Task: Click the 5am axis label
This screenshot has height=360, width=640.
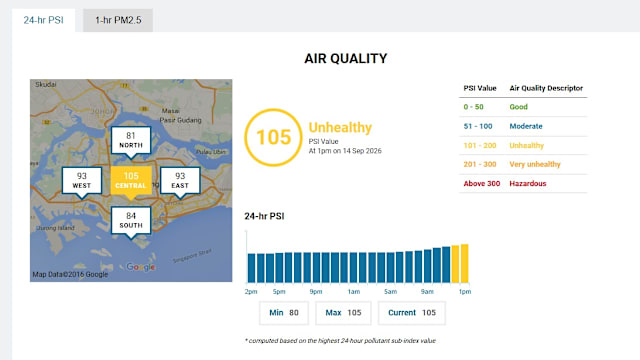Action: coord(391,291)
